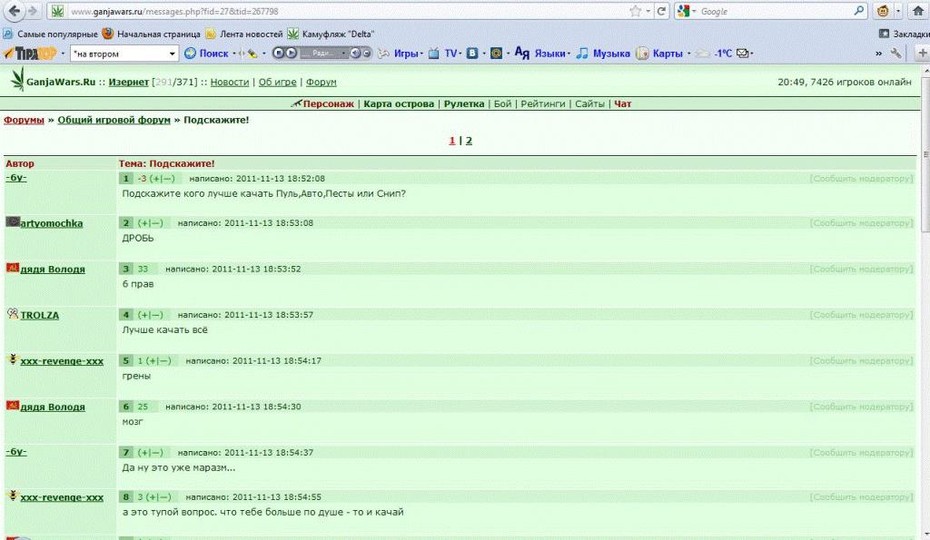Run search with the magnifier icon in Google box
The height and width of the screenshot is (540, 930).
click(x=859, y=11)
